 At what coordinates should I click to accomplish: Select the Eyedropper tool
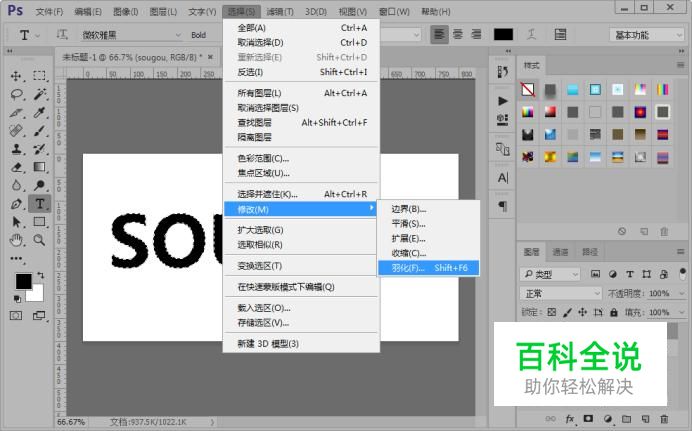pyautogui.click(x=39, y=112)
